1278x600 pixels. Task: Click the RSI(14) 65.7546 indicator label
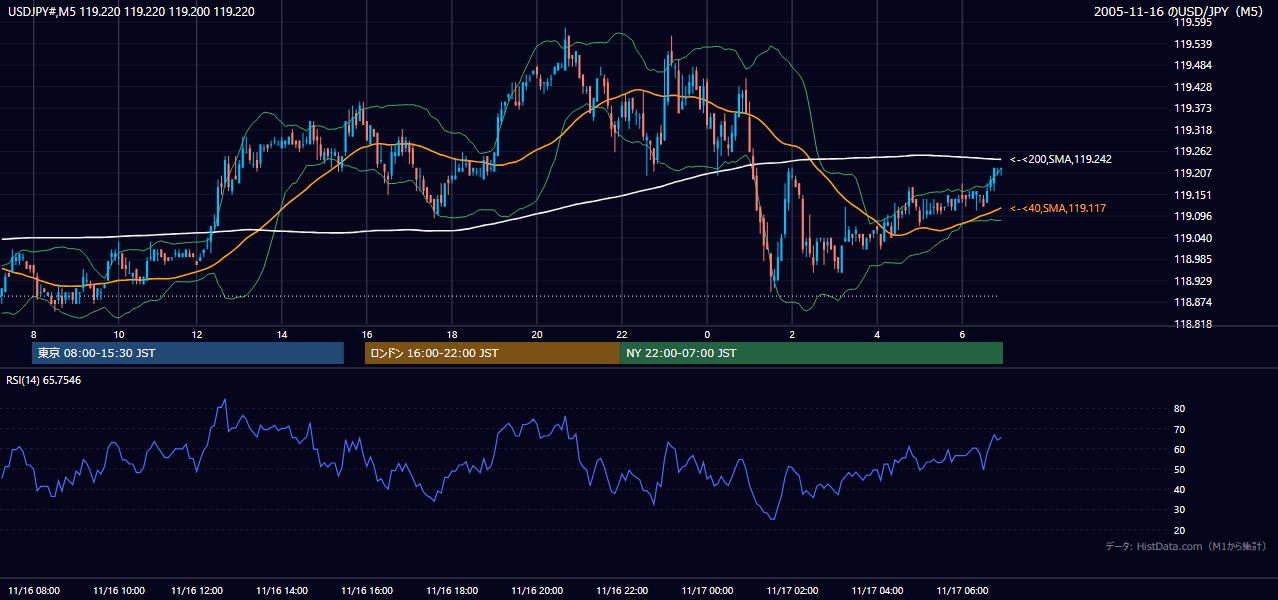click(44, 380)
